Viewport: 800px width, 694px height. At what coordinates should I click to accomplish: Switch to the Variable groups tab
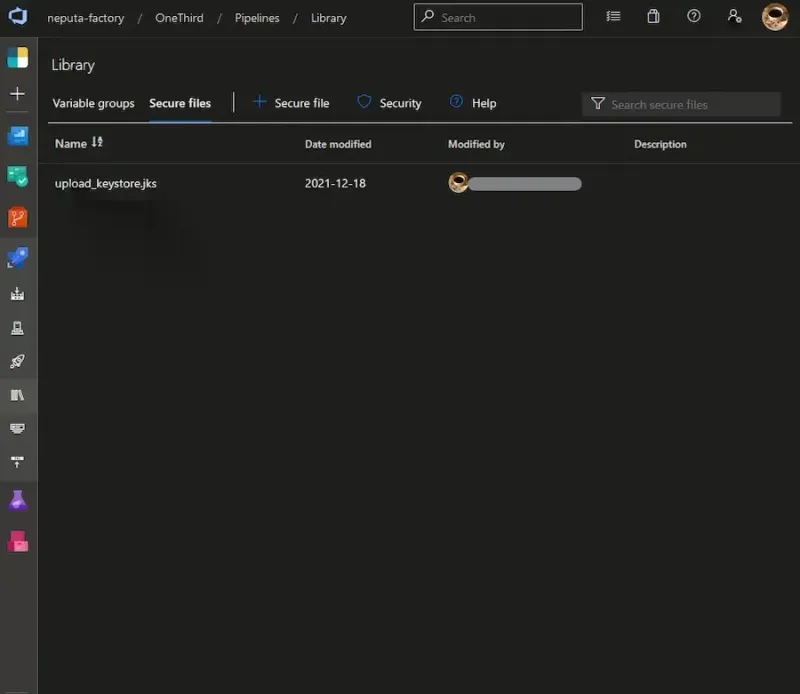click(93, 103)
